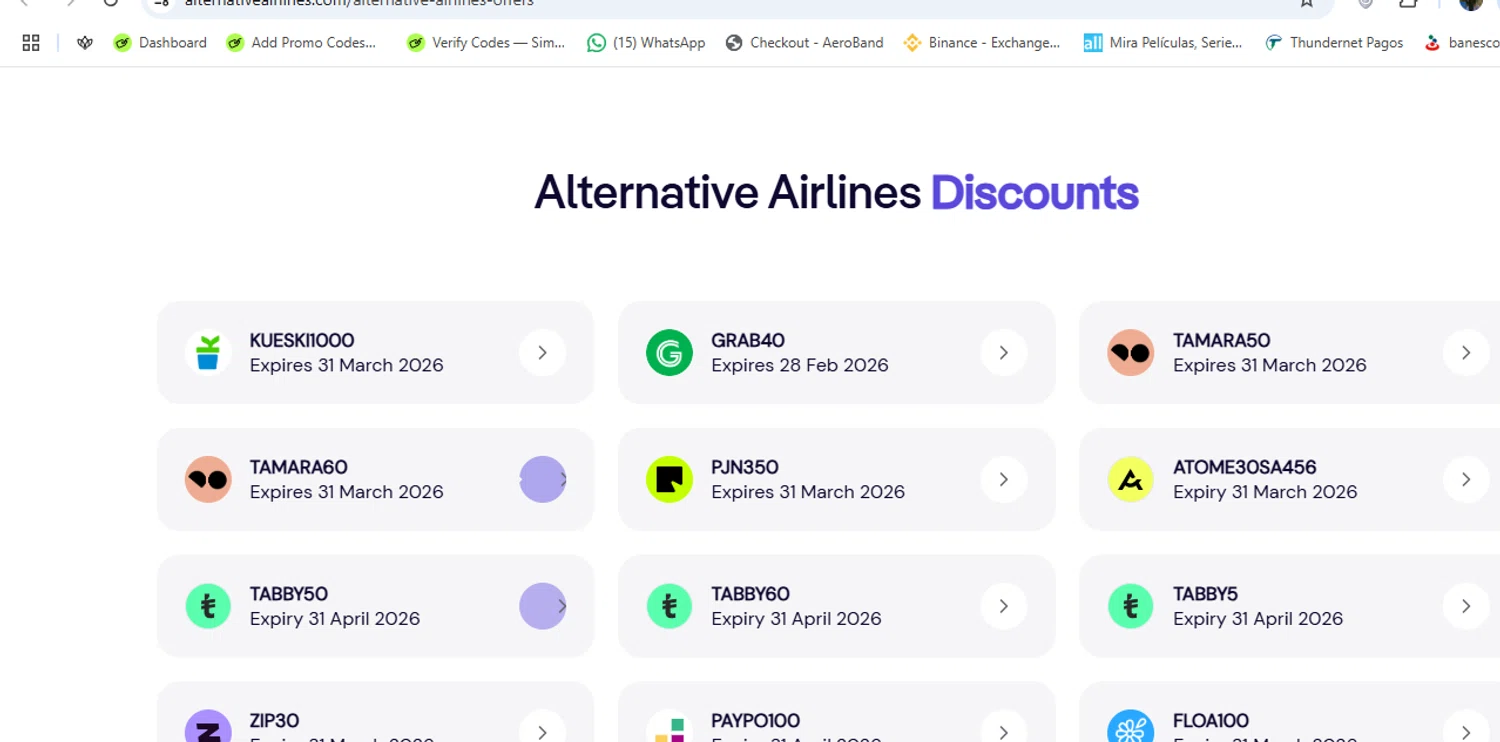Select the TABBY50 discount code text
The width and height of the screenshot is (1500, 742).
tap(288, 594)
